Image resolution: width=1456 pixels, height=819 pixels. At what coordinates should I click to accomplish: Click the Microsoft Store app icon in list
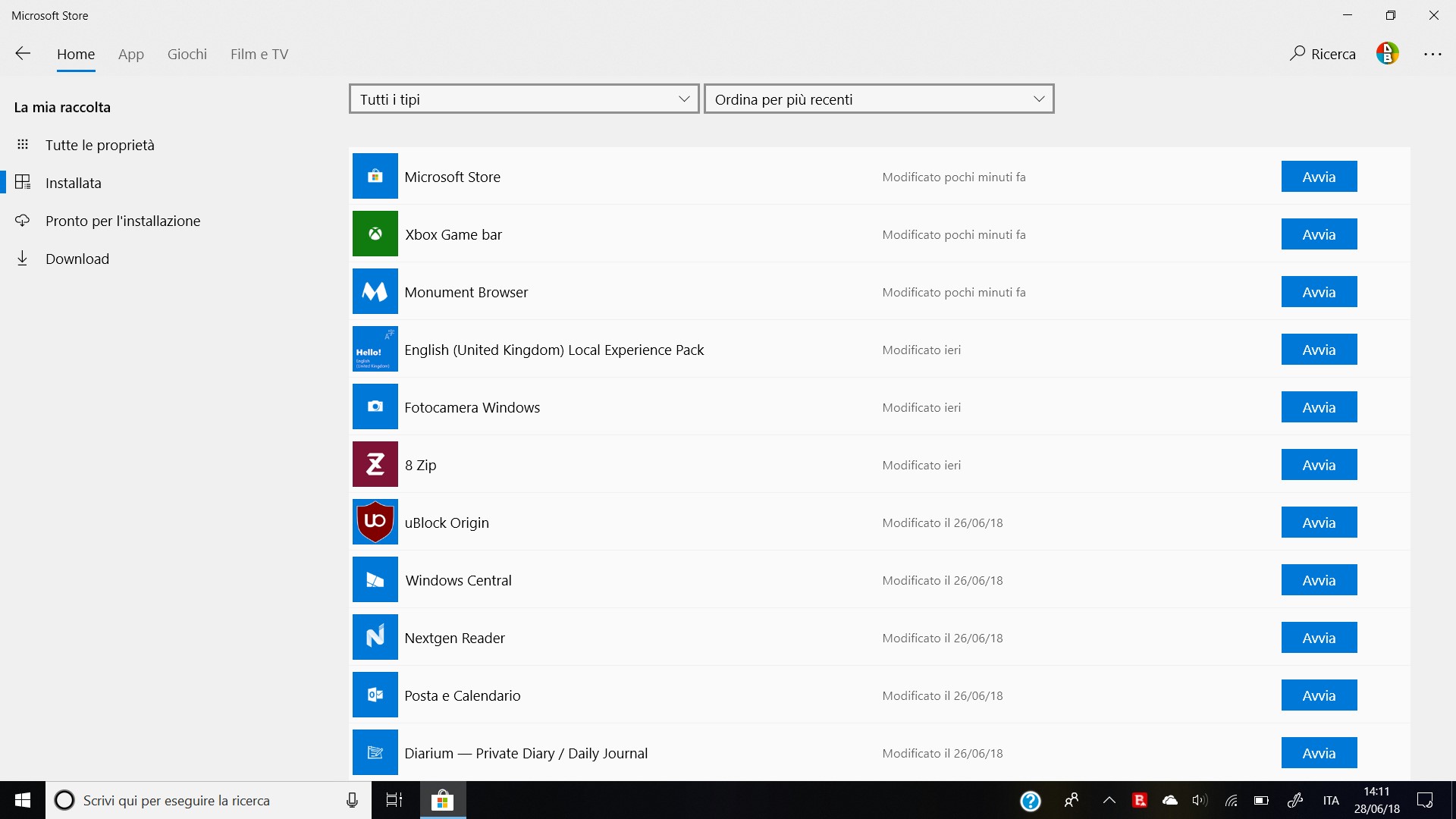(x=375, y=176)
